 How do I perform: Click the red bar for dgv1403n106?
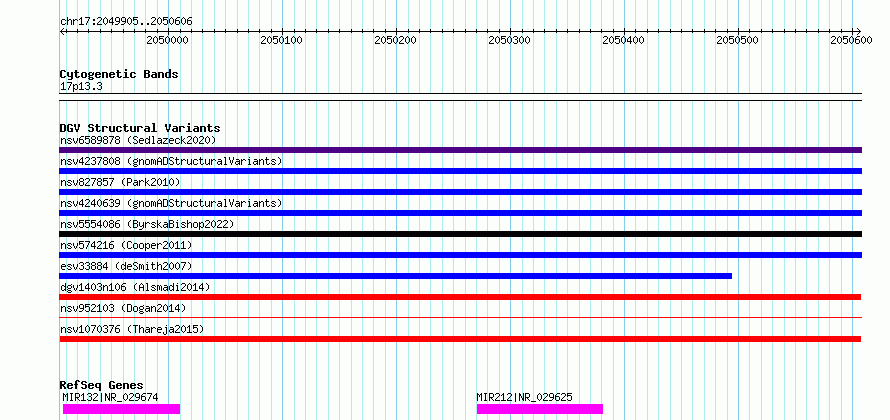click(x=460, y=297)
